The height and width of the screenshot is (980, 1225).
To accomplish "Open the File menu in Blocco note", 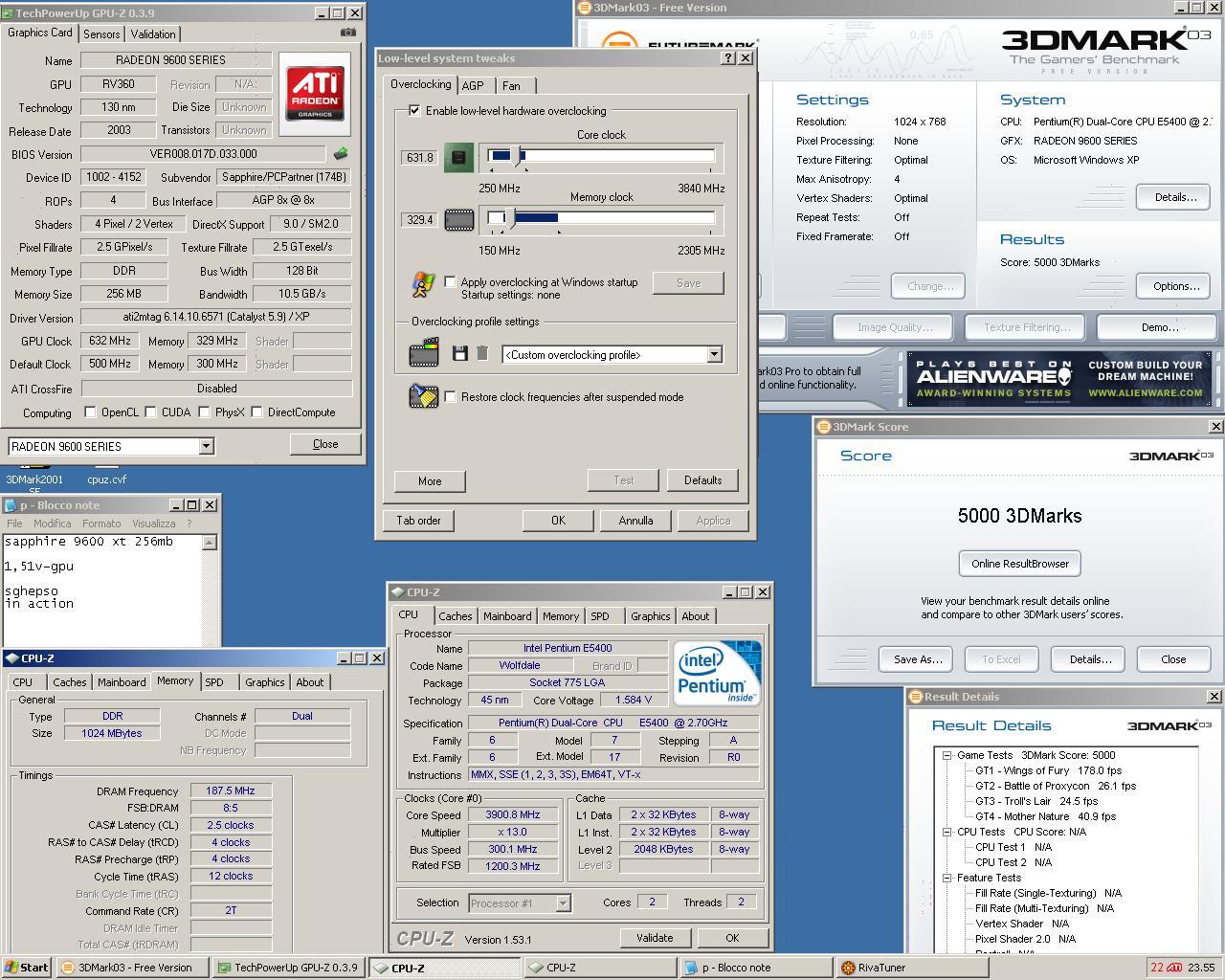I will coord(14,523).
